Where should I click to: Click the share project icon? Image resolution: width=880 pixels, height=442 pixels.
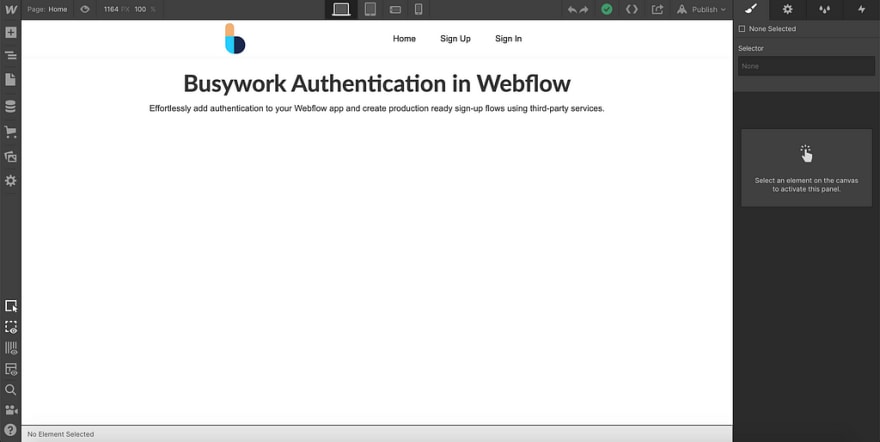click(657, 10)
